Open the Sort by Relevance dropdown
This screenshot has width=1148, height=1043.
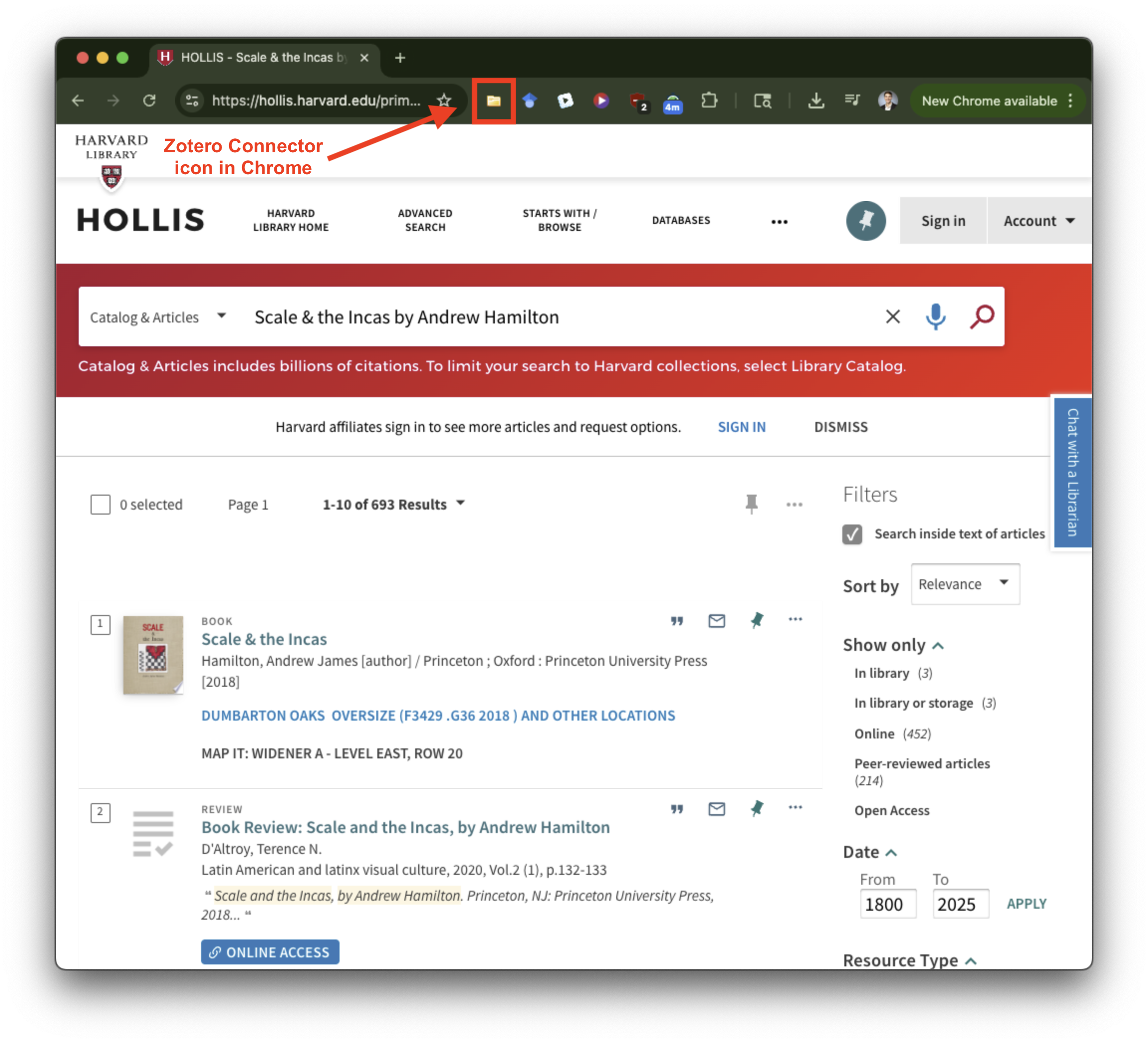pyautogui.click(x=965, y=584)
